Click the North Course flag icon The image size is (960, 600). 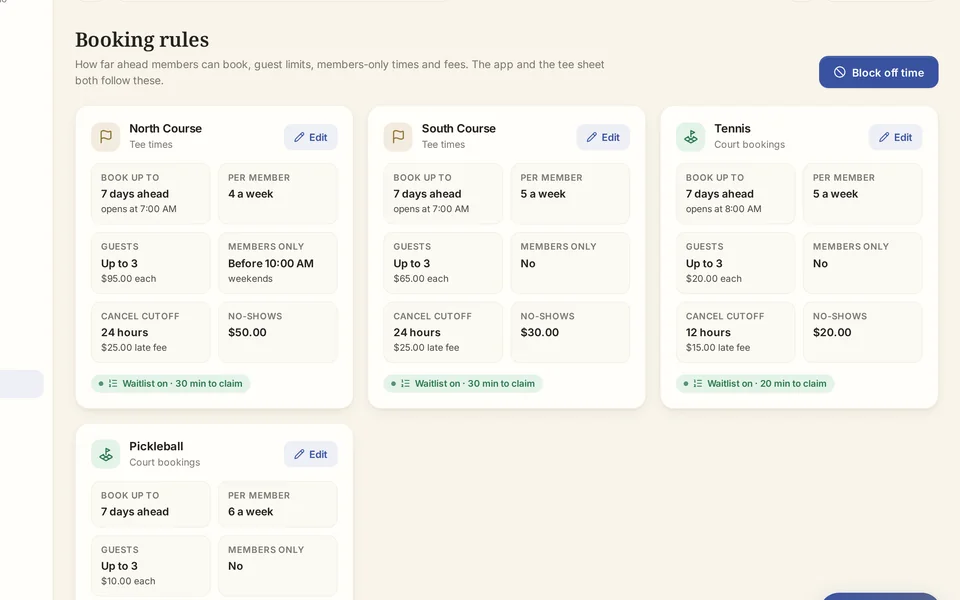pyautogui.click(x=106, y=137)
